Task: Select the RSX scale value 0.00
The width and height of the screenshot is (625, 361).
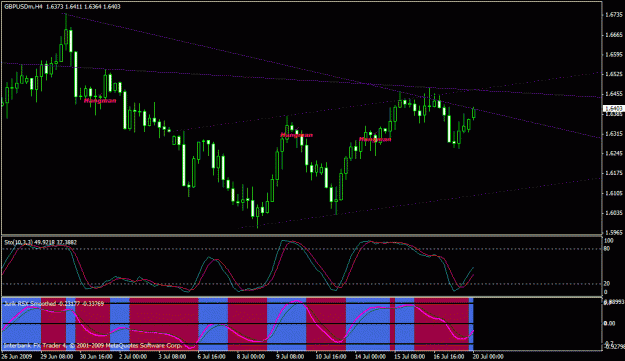Action: click(x=610, y=324)
